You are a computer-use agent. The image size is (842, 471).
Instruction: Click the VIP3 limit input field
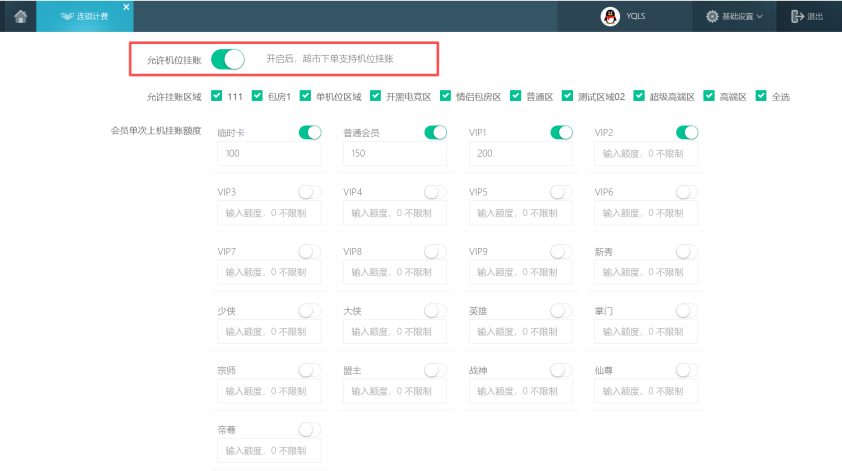coord(269,213)
